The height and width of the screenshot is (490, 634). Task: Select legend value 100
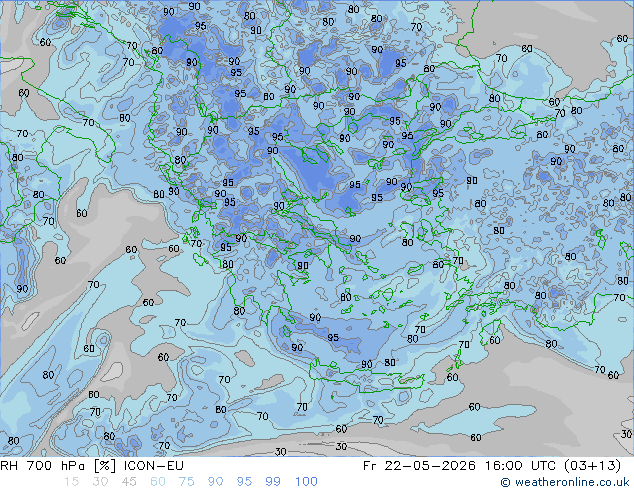coord(306,482)
